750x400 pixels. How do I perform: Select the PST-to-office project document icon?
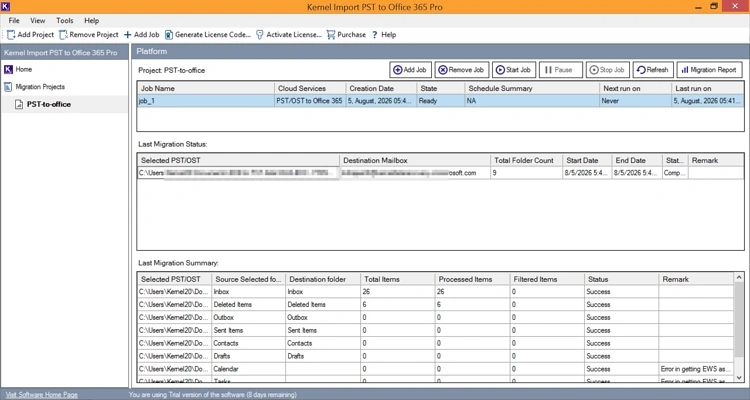(x=19, y=104)
